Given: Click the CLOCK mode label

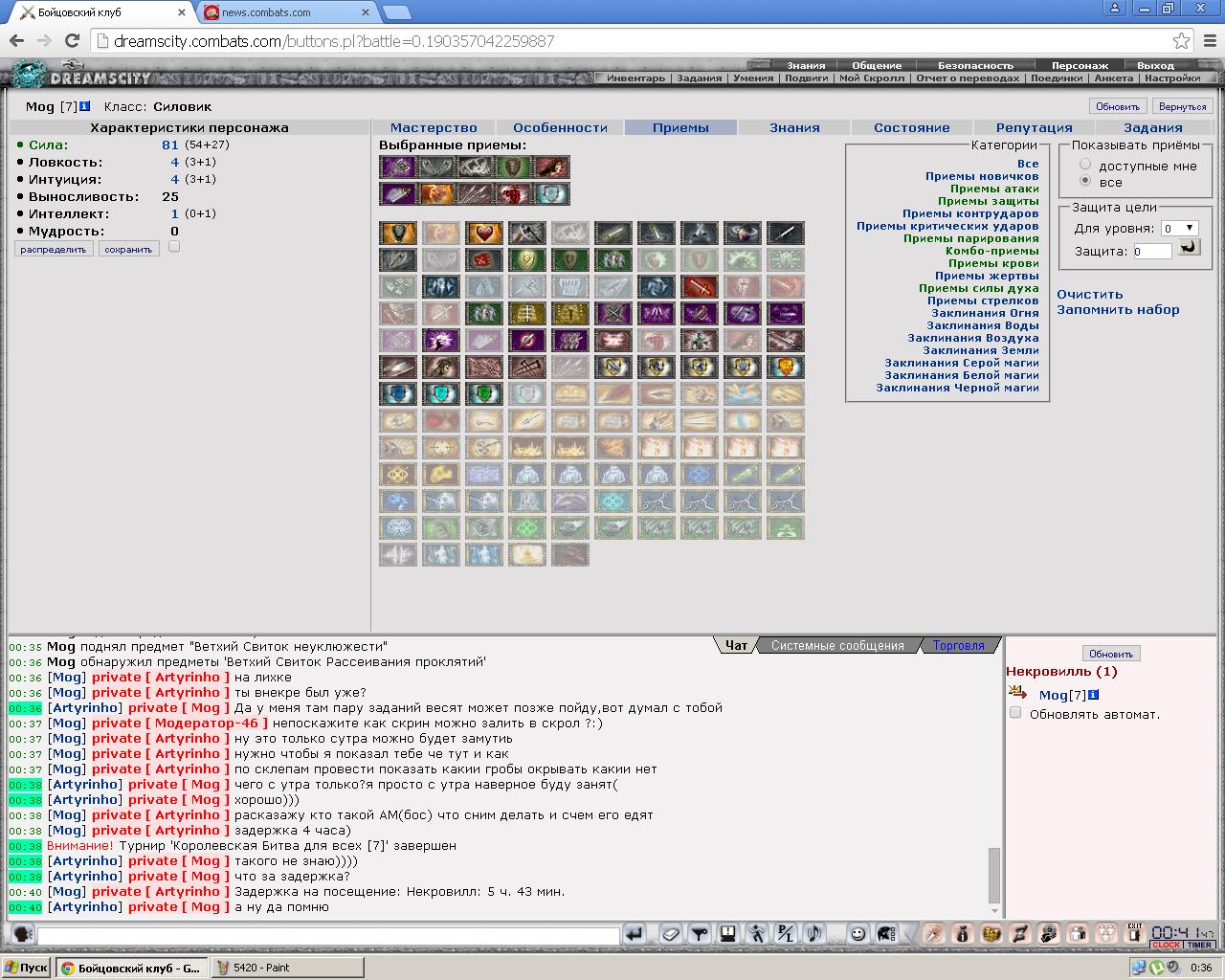Looking at the screenshot, I should tap(1167, 945).
